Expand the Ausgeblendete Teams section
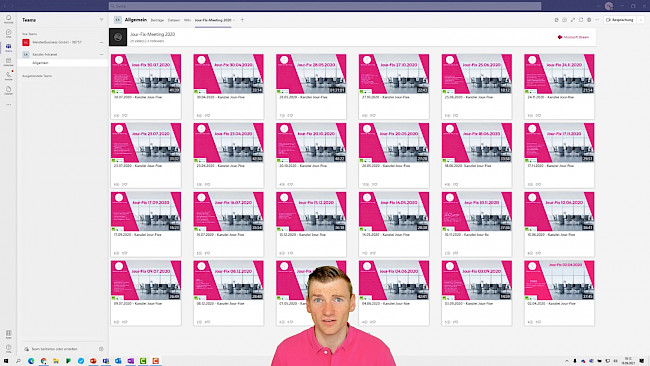Screen dimensions: 650x366 click(37, 76)
